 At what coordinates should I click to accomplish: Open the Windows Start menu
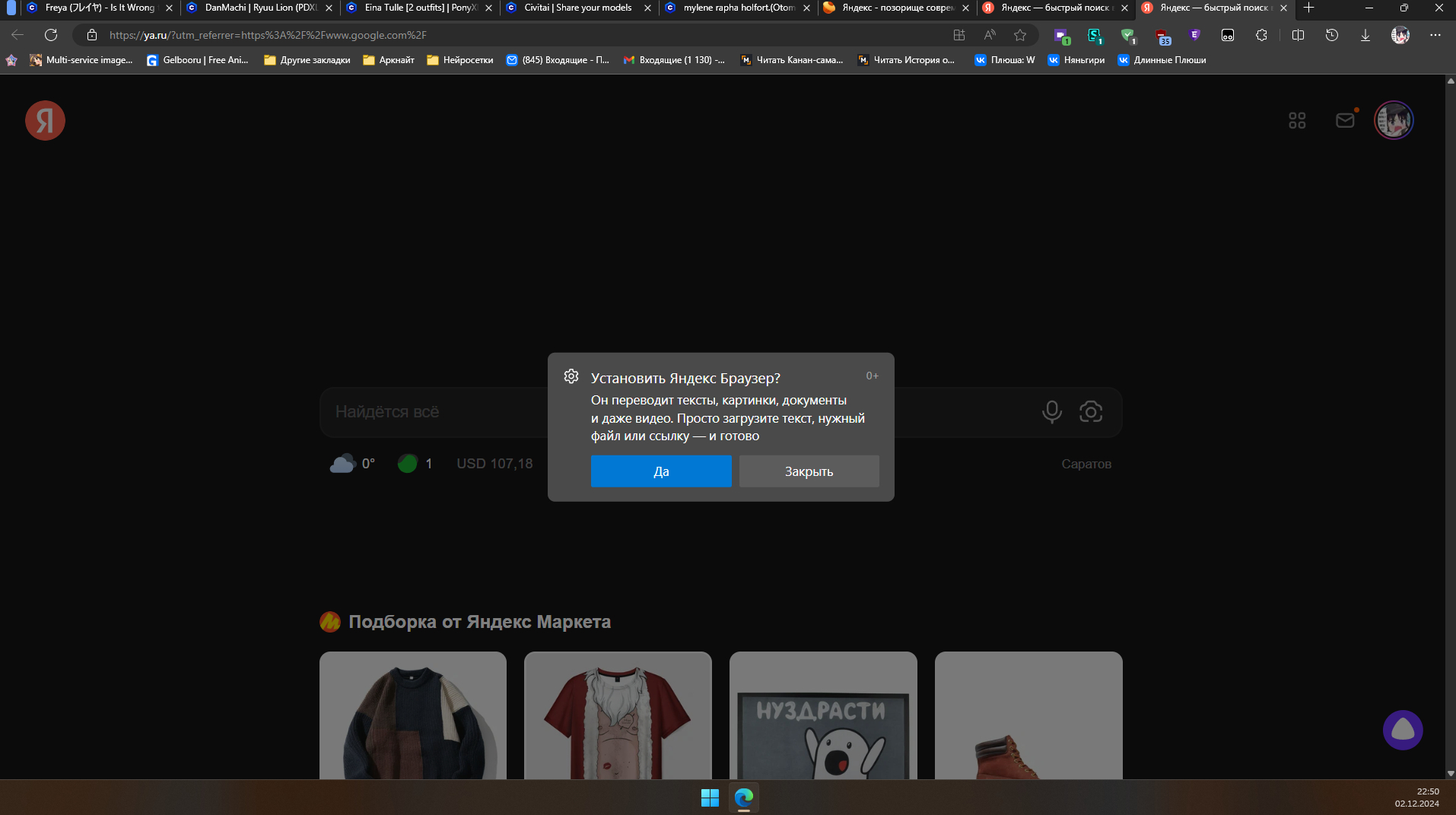point(710,798)
